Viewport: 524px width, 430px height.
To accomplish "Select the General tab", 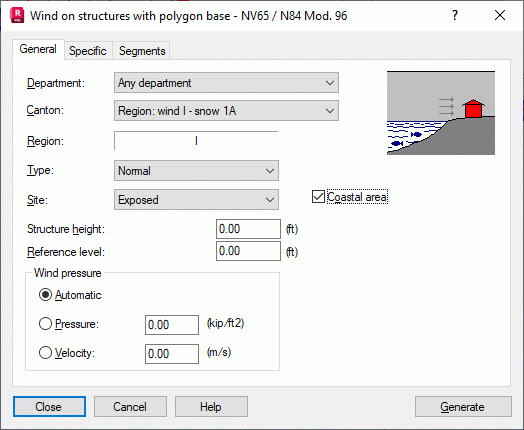I will click(38, 49).
